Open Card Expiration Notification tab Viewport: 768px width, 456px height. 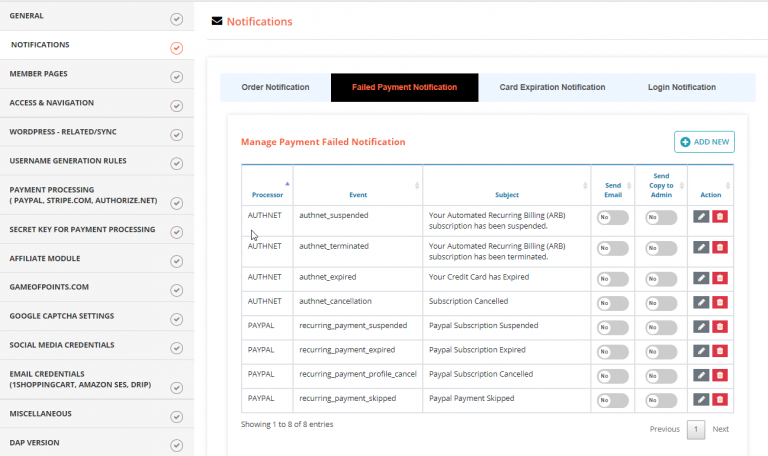click(552, 88)
